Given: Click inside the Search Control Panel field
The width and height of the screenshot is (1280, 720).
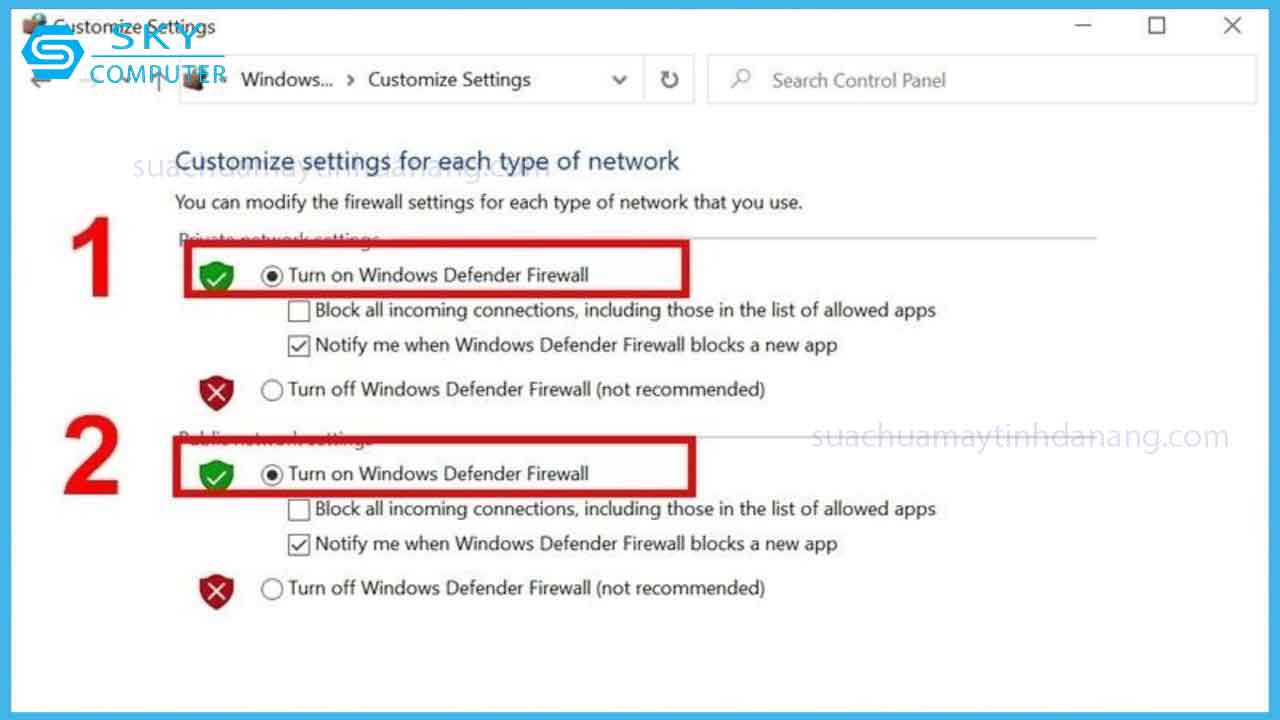Looking at the screenshot, I should coord(900,80).
